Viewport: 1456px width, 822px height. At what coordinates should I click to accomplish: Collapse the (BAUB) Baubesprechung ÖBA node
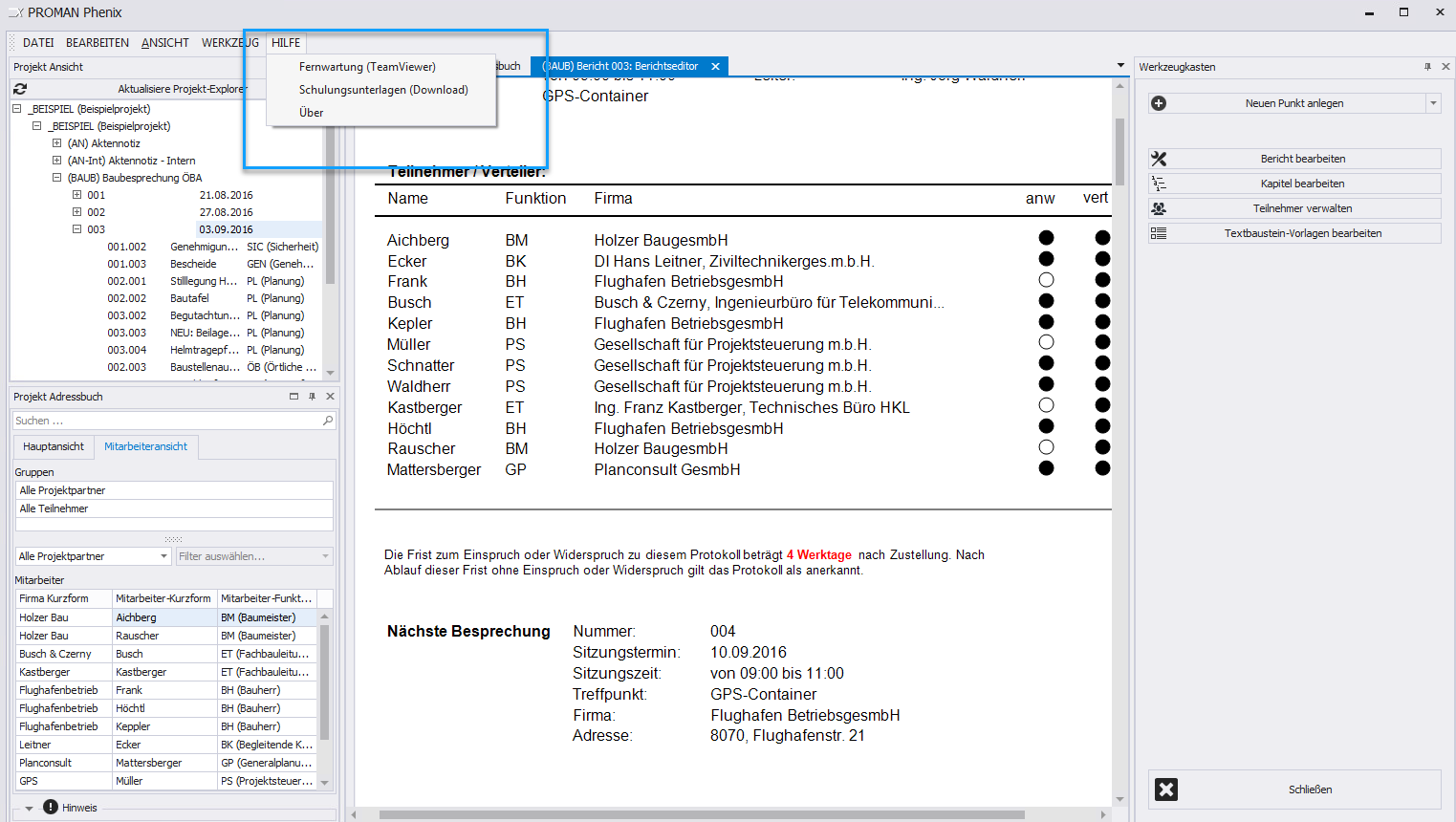pyautogui.click(x=56, y=178)
